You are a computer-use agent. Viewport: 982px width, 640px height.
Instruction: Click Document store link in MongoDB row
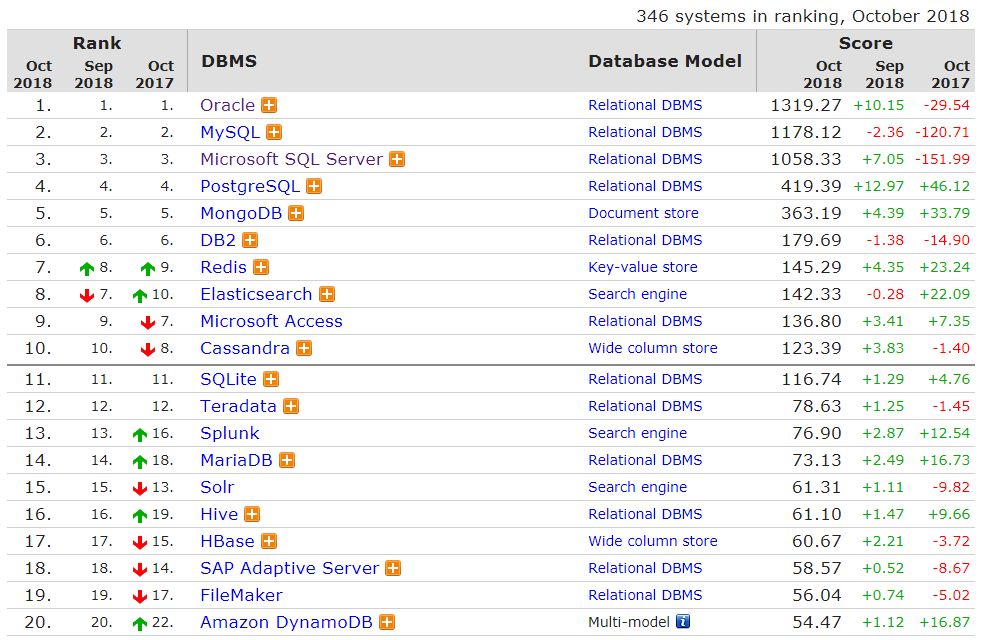(643, 213)
